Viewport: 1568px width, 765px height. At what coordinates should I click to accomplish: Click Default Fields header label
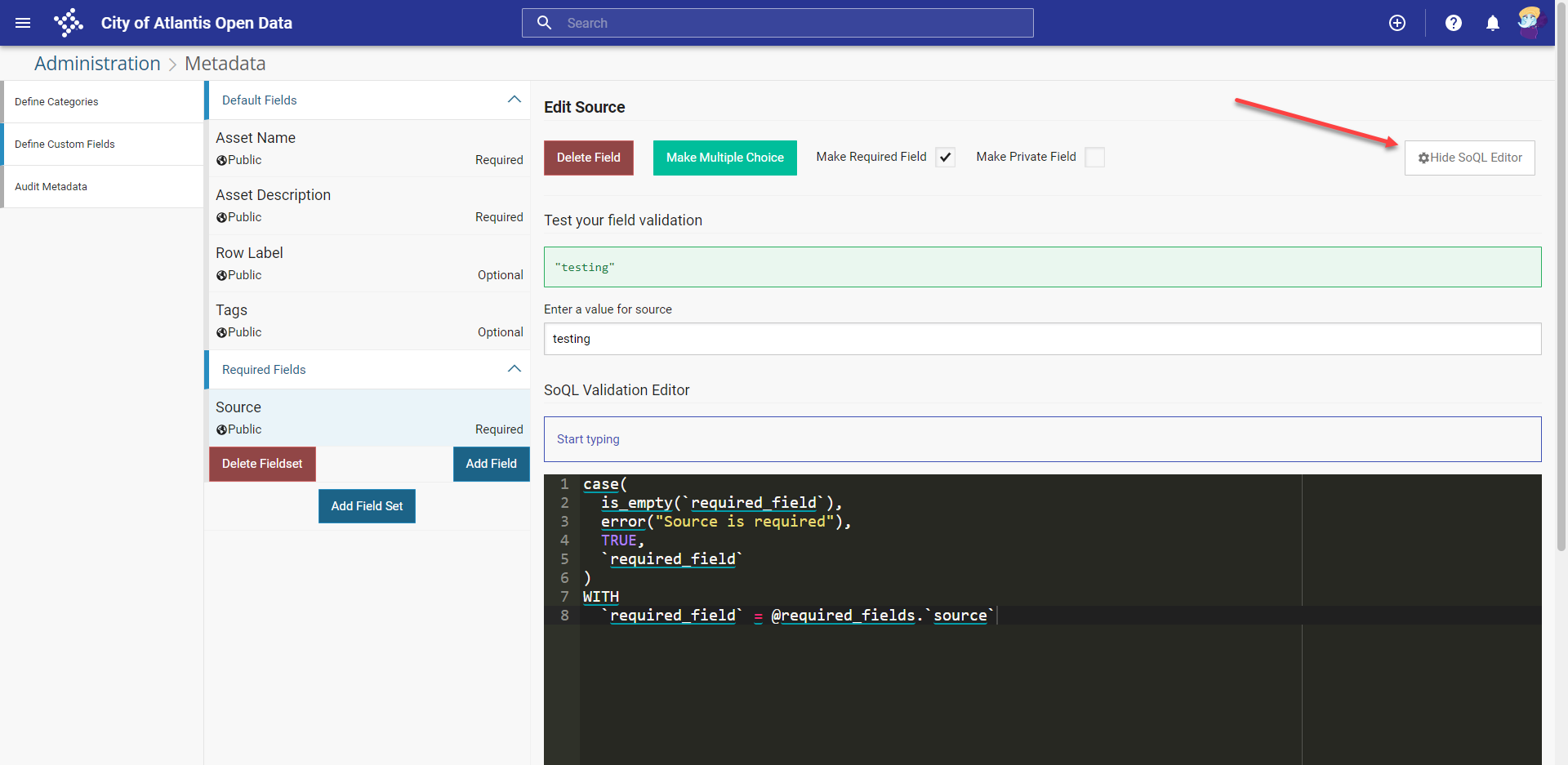260,100
